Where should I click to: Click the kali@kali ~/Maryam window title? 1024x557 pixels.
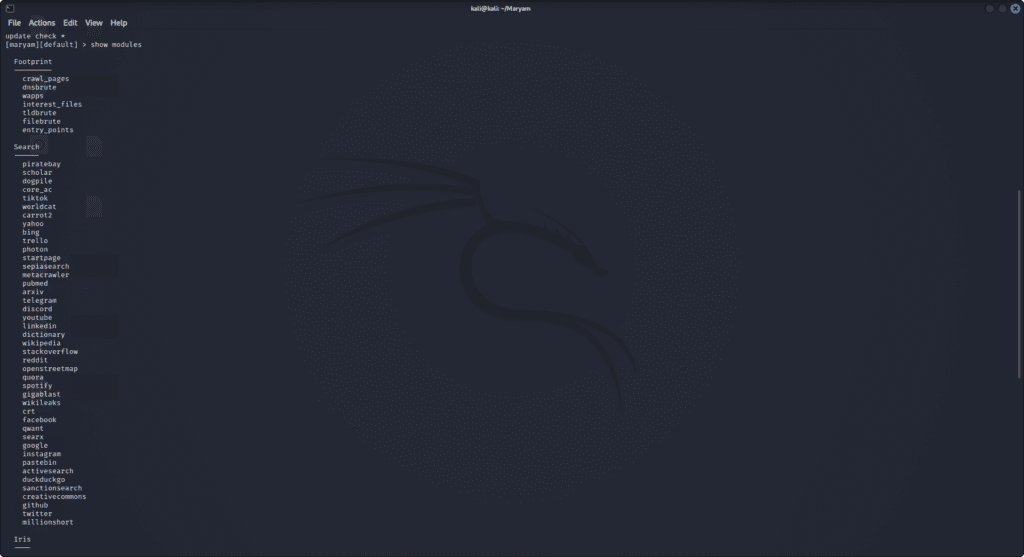coord(511,8)
